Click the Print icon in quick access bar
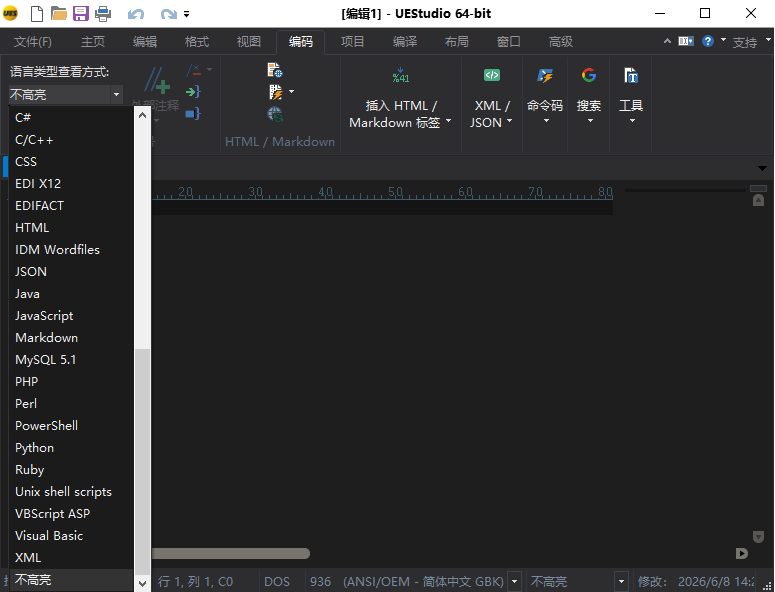This screenshot has height=592, width=775. 103,14
